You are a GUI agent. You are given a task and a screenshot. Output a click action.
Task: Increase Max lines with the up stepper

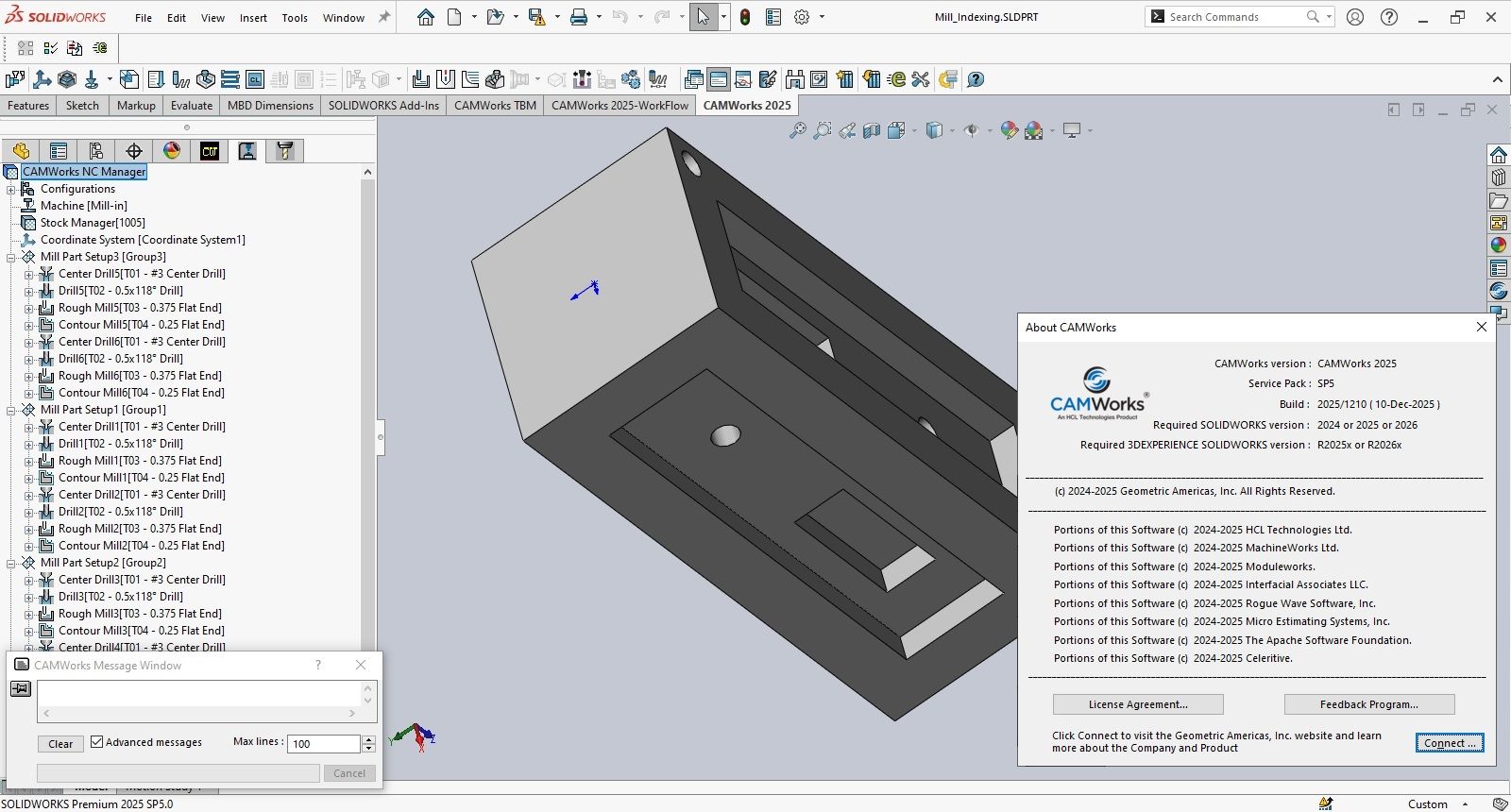pos(369,739)
